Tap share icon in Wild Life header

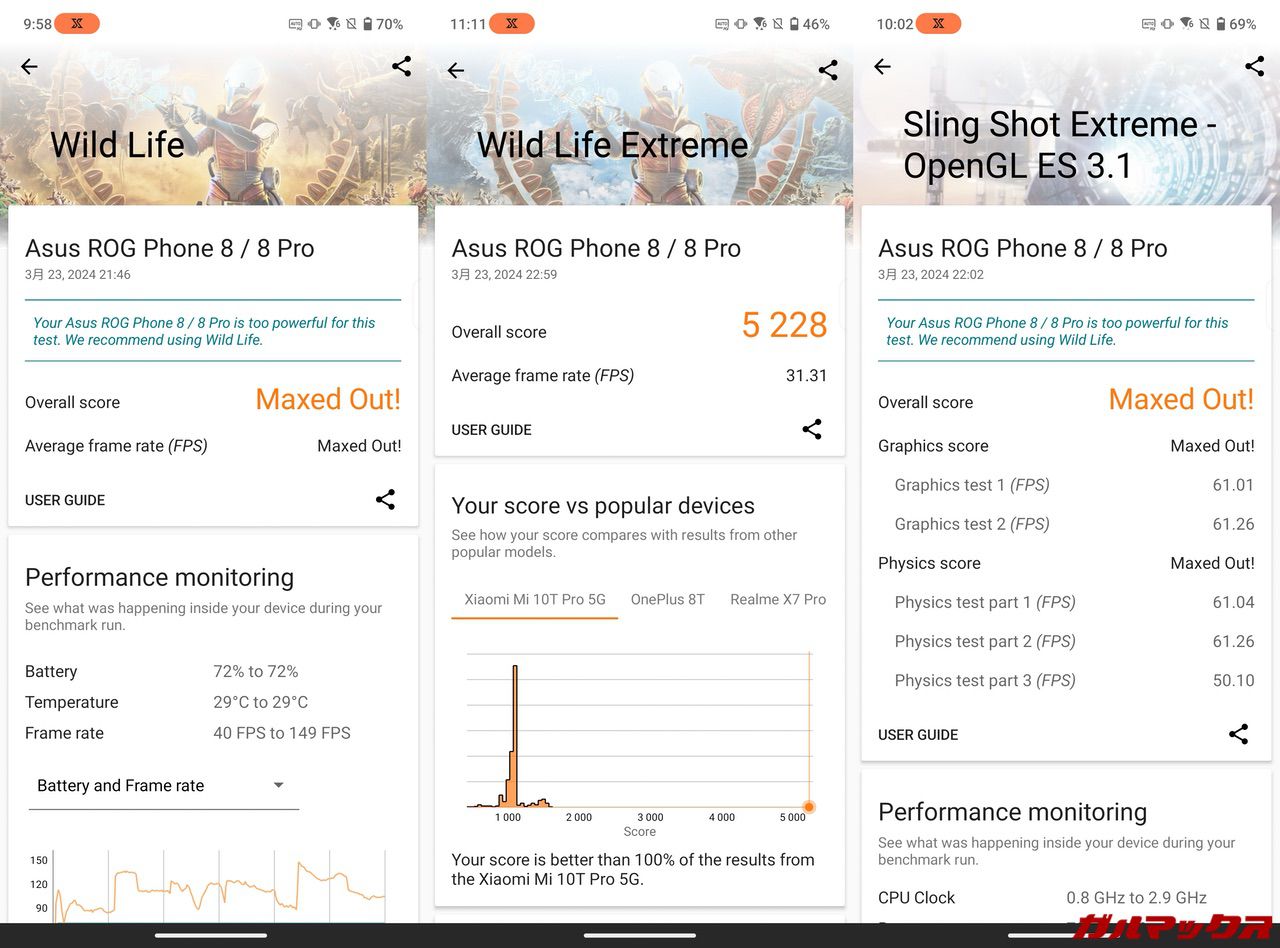(x=401, y=67)
